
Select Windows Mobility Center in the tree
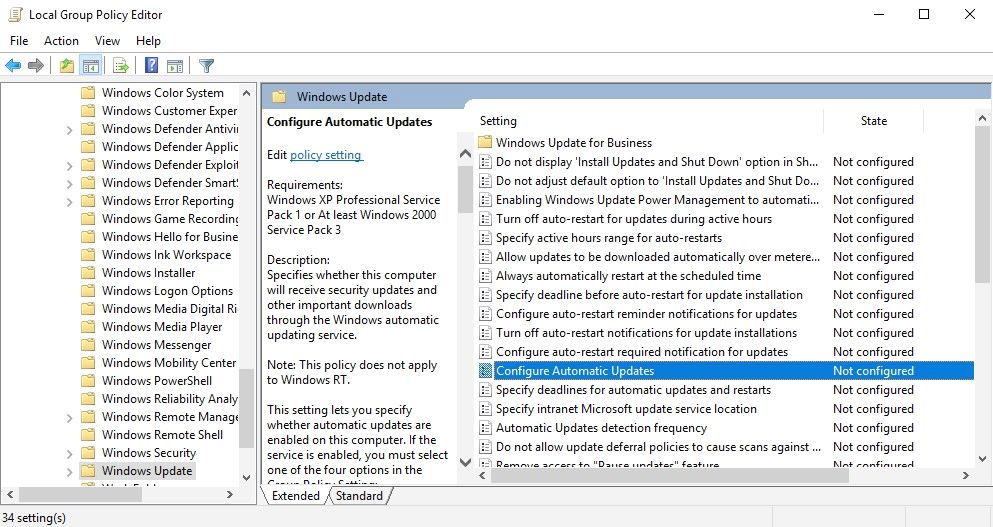click(168, 362)
